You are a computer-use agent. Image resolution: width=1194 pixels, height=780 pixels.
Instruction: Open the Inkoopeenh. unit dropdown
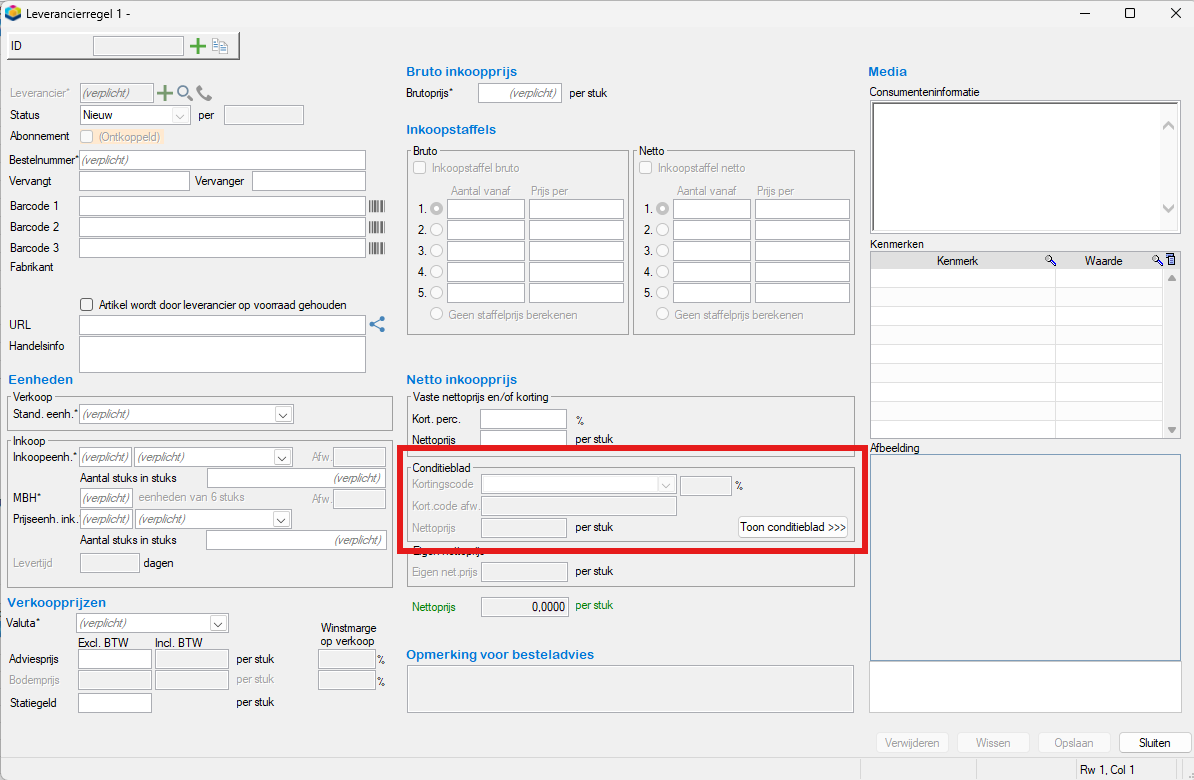(282, 458)
